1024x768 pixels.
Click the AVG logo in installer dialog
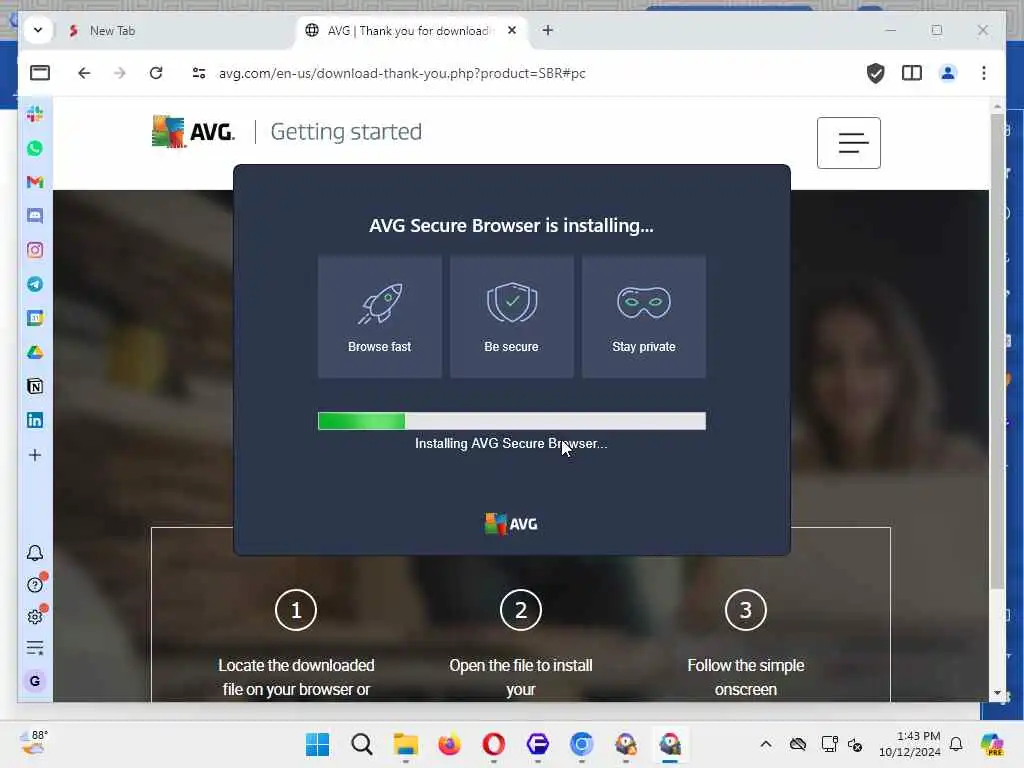(511, 524)
